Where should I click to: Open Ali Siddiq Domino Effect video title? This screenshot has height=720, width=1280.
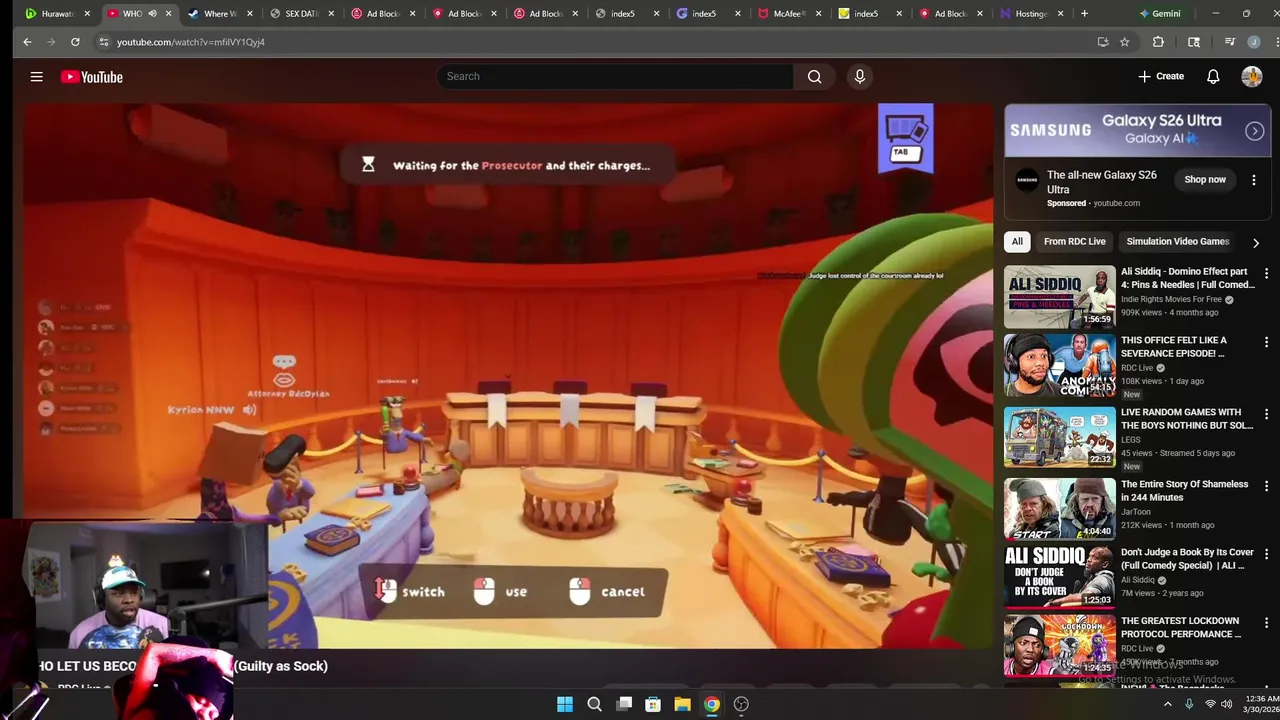tap(1187, 278)
